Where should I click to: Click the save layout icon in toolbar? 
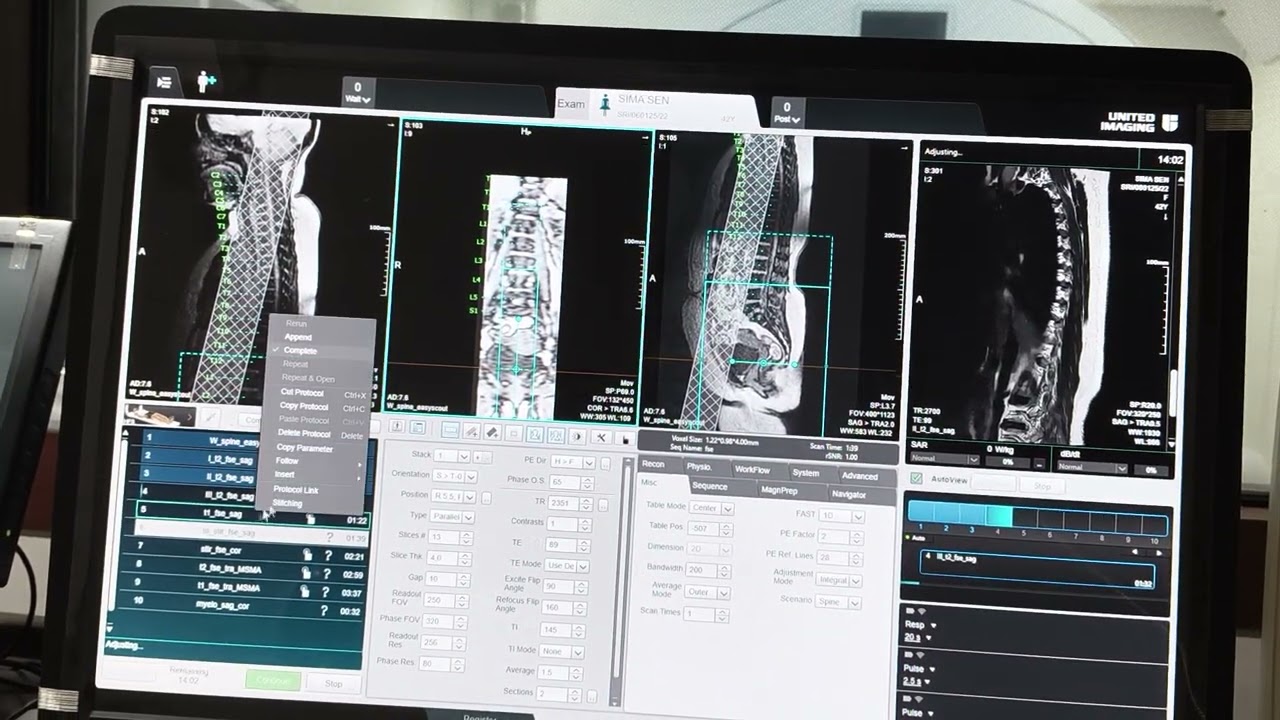(417, 428)
